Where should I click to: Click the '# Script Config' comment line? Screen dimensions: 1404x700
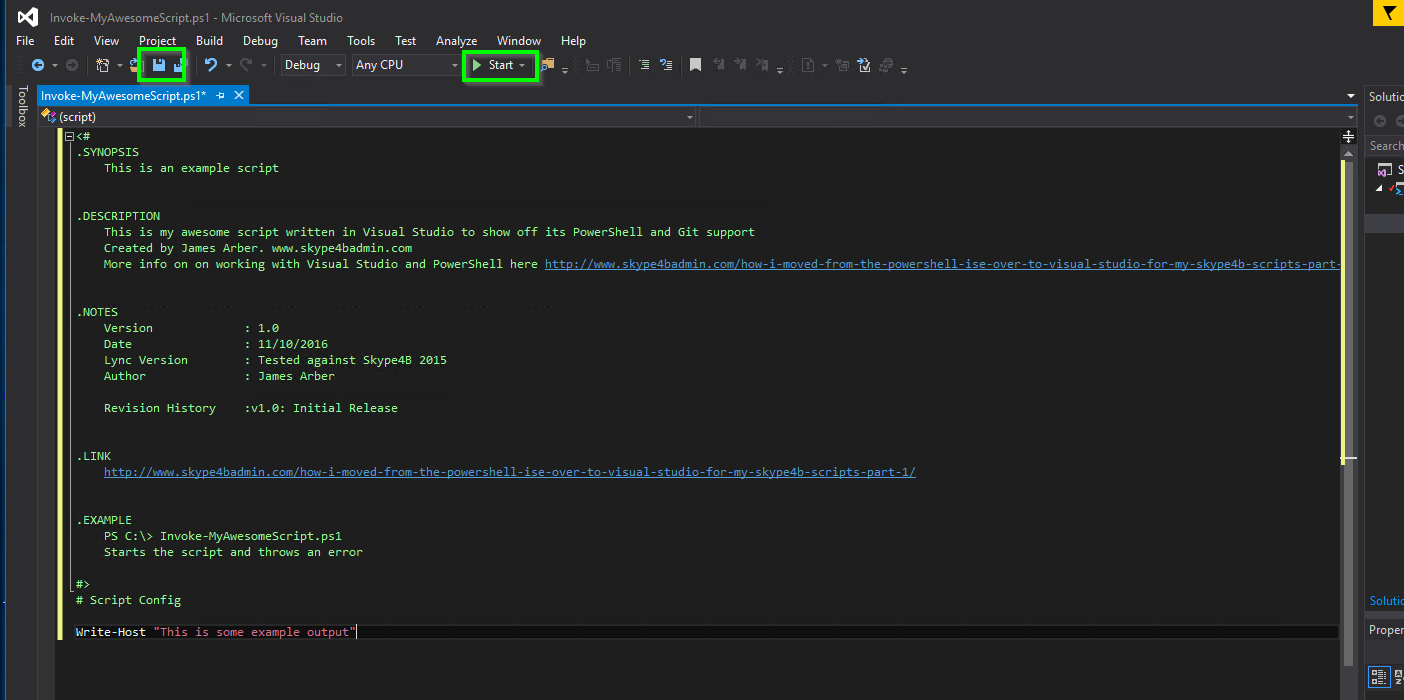(128, 600)
